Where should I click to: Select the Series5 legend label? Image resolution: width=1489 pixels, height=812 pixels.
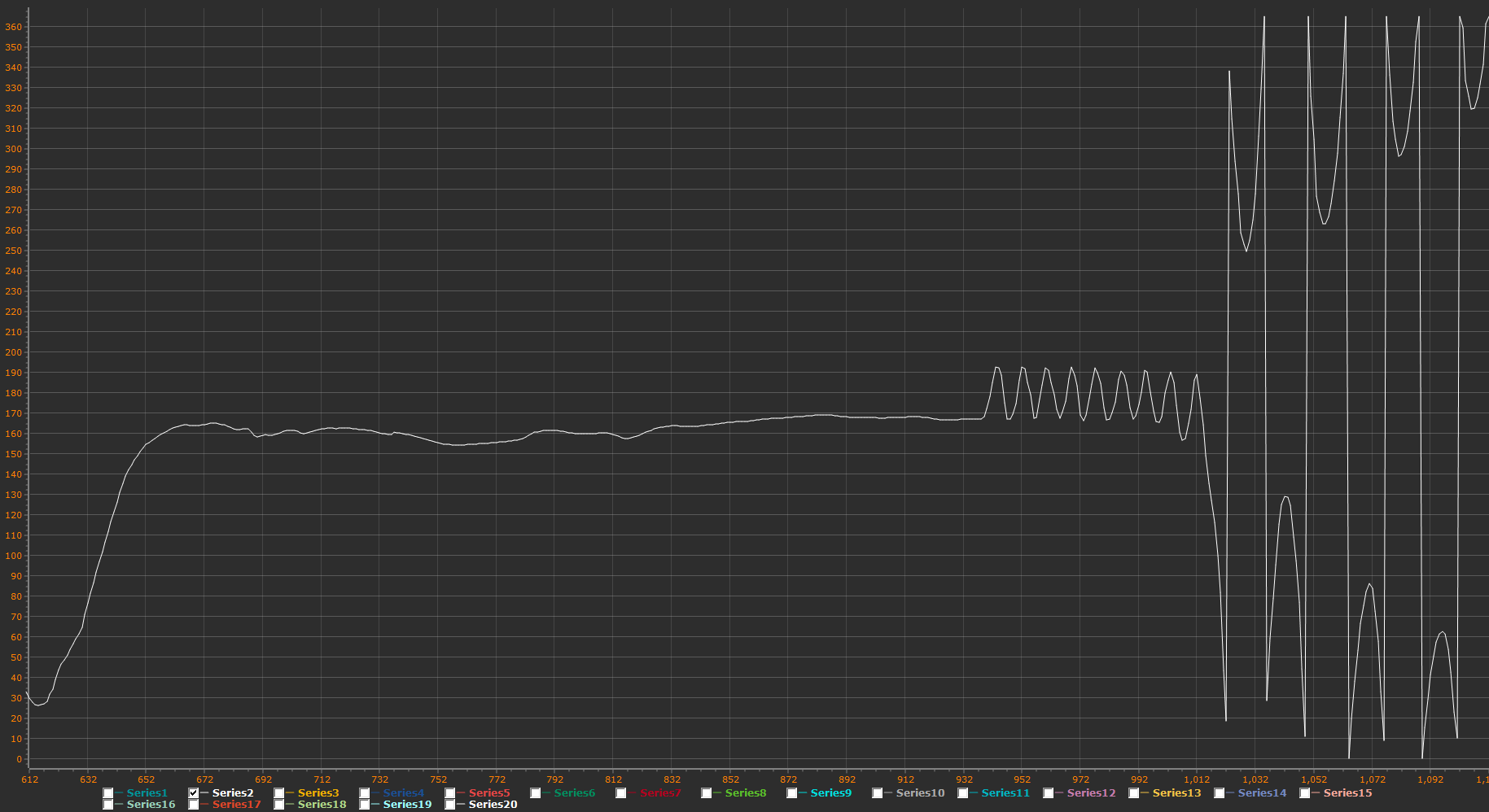489,793
